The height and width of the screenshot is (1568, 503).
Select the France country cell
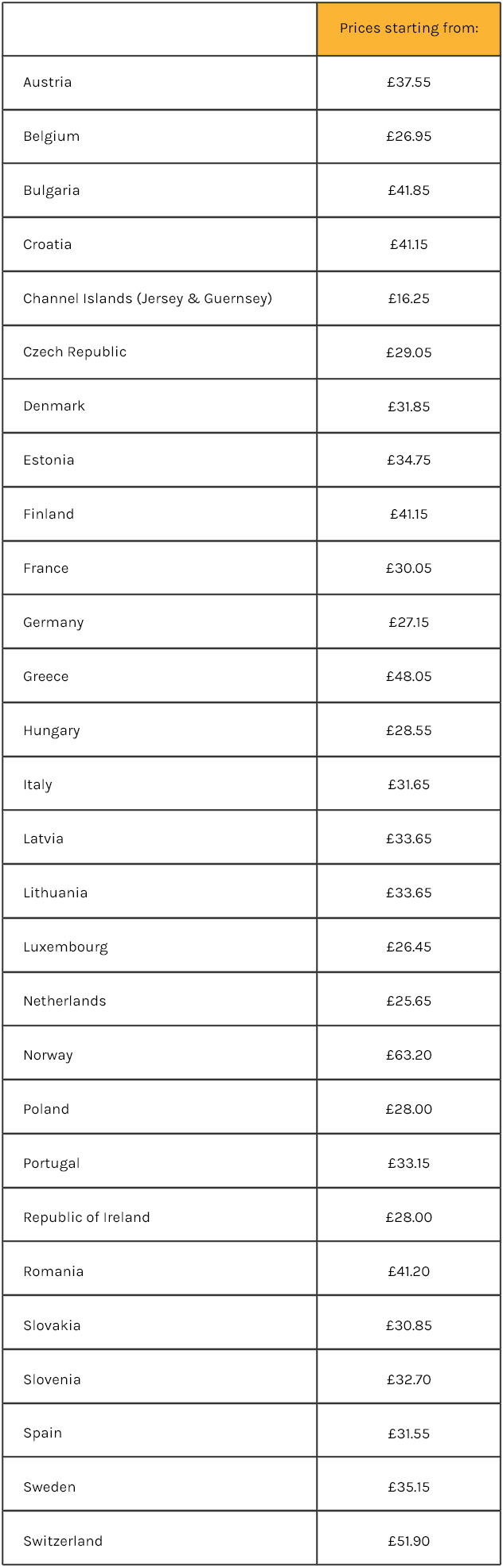(46, 568)
